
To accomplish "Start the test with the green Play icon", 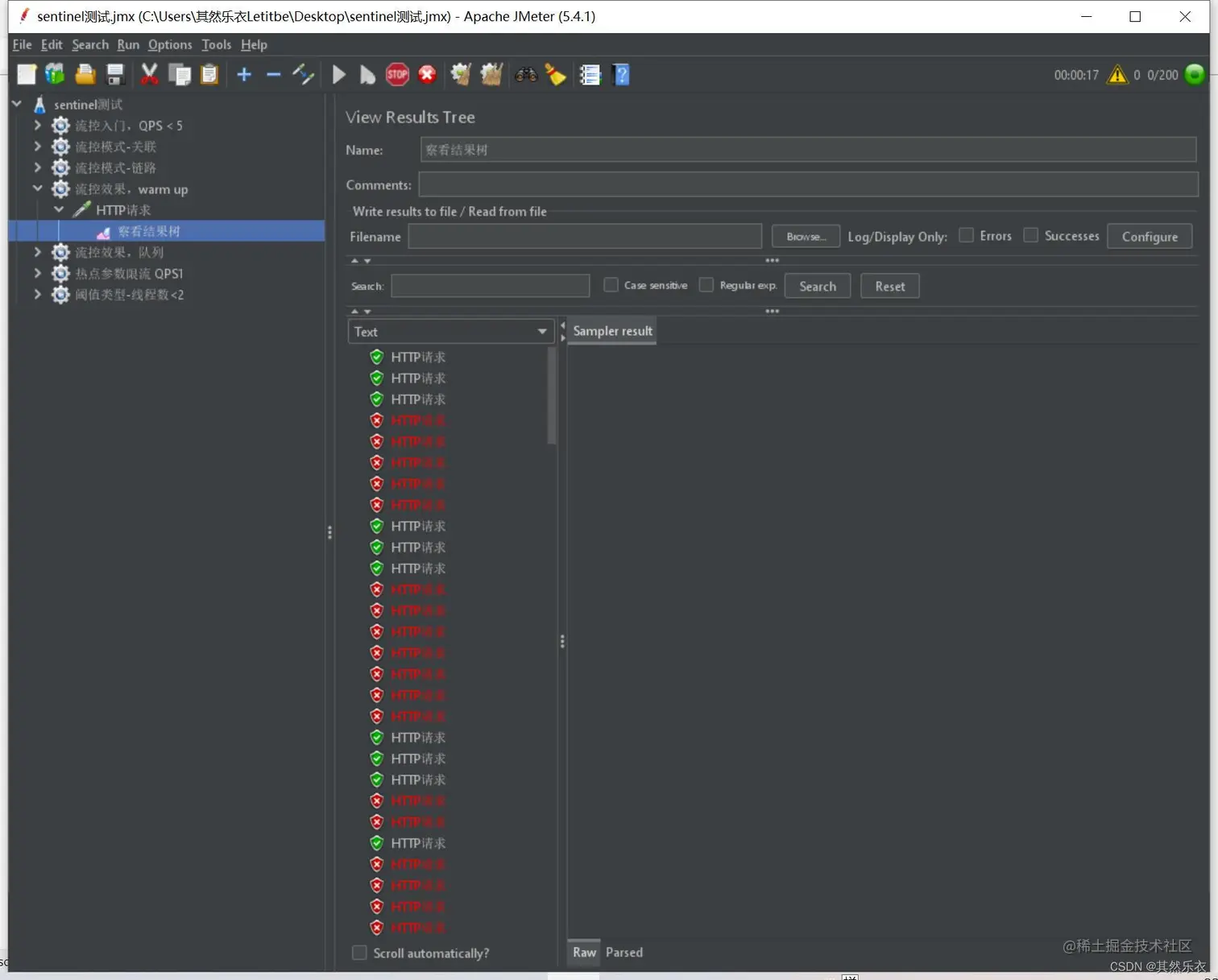I will pyautogui.click(x=339, y=75).
